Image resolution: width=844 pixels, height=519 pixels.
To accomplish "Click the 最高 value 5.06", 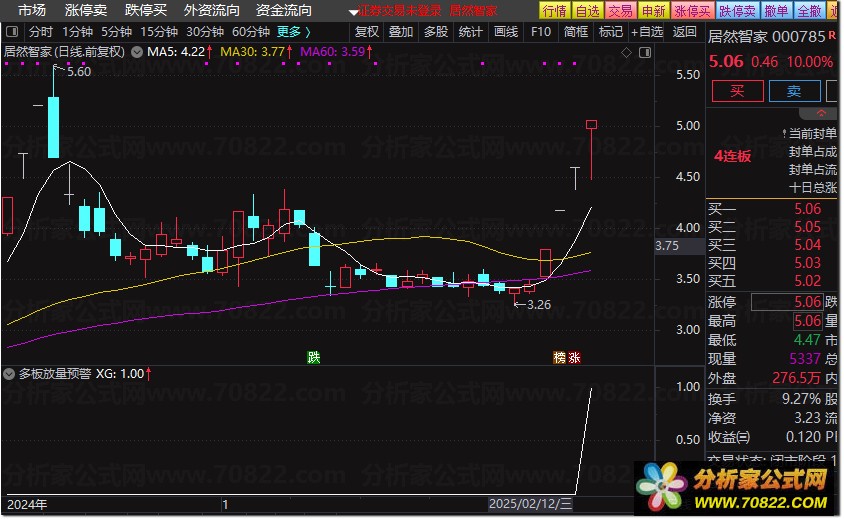I will [x=807, y=321].
